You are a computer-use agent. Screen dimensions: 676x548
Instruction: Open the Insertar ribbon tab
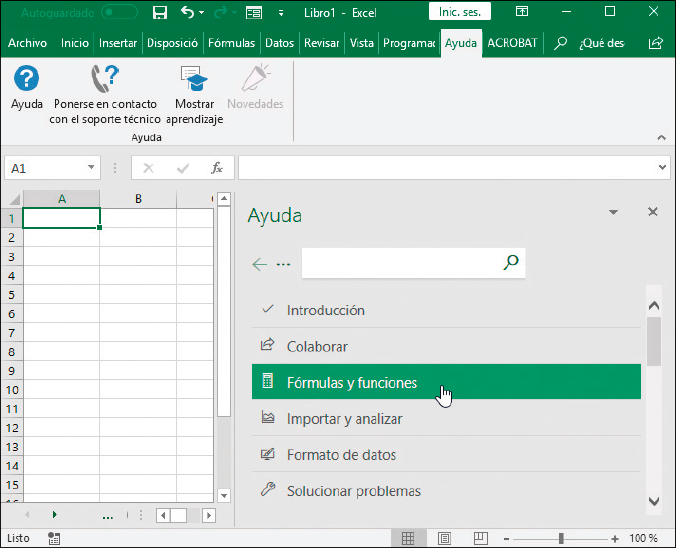tap(118, 43)
